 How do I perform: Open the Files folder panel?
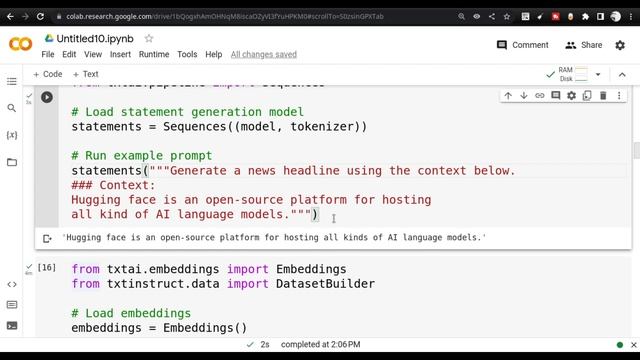coord(12,162)
